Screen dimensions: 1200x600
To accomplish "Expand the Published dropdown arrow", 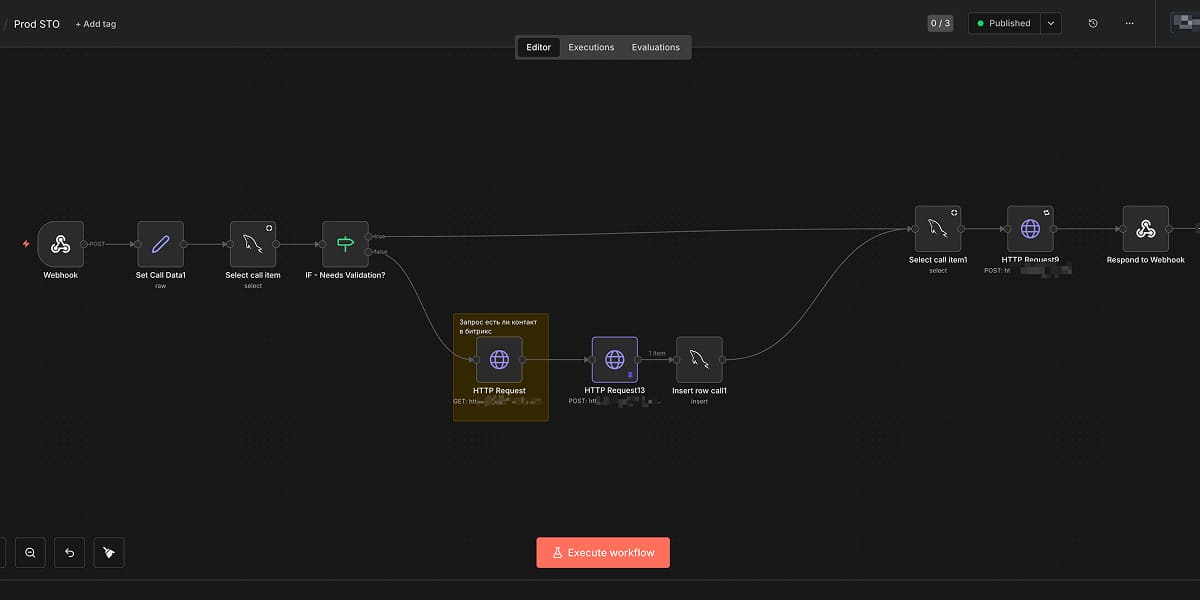I will tap(1050, 23).
